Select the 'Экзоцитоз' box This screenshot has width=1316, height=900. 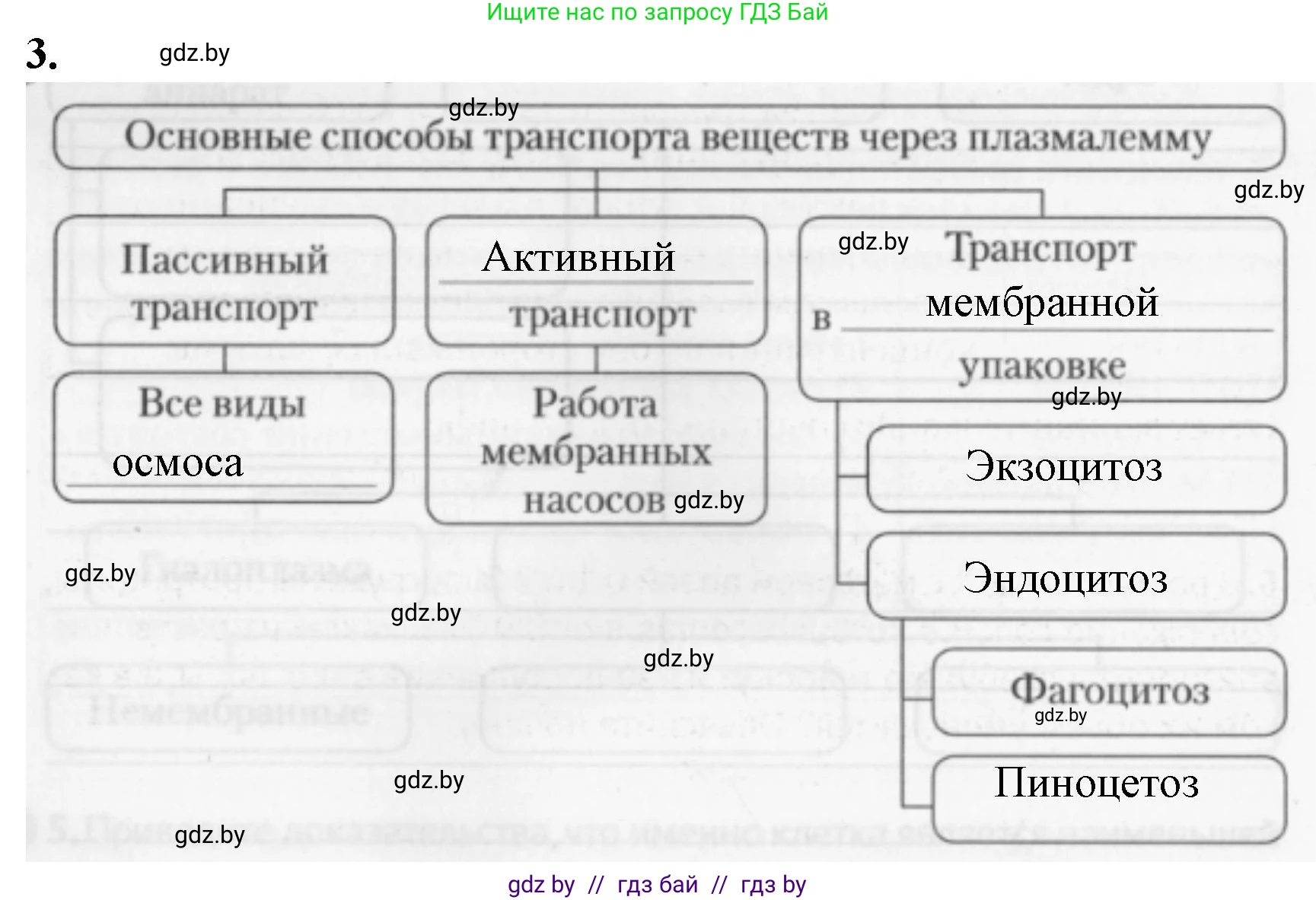click(x=1075, y=468)
